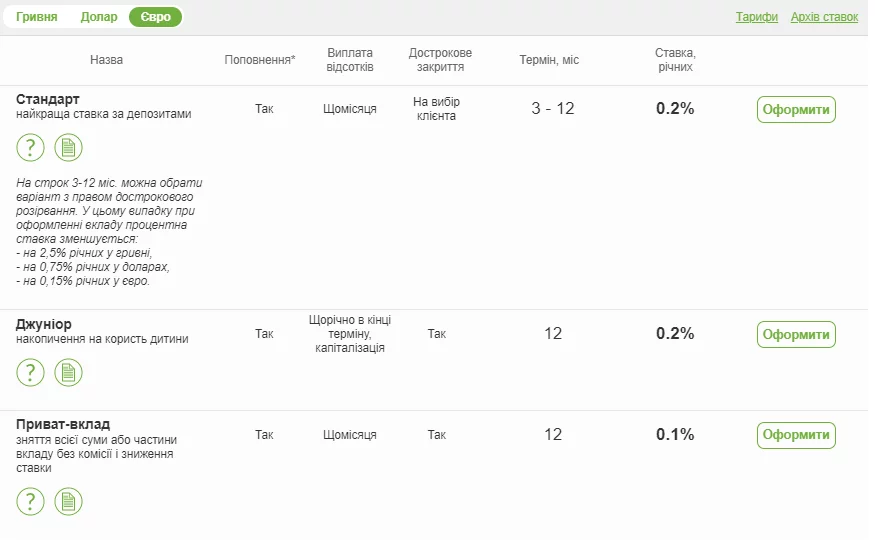Click the Термін, міс column header
This screenshot has height=540, width=875.
[x=549, y=60]
